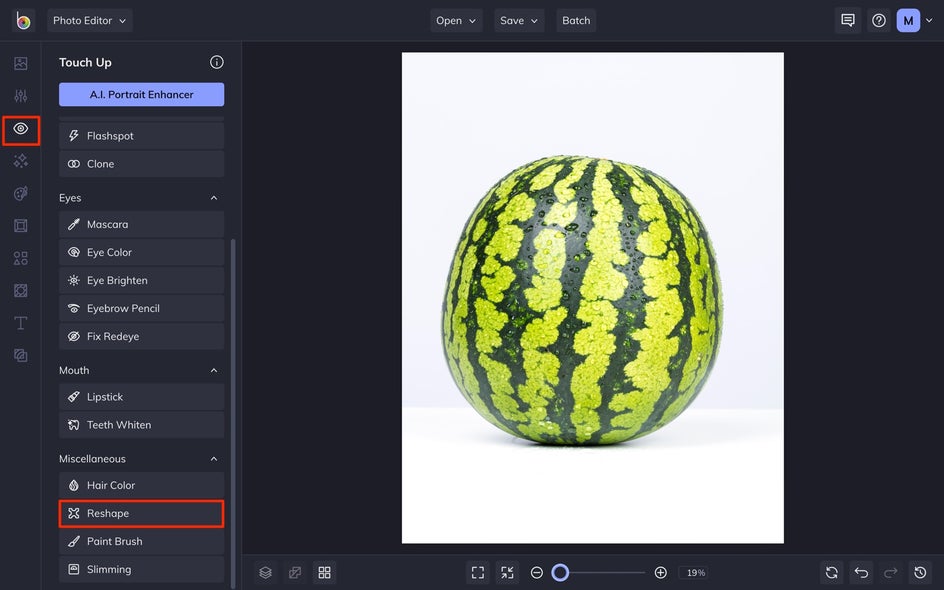Collapse the Eyes section

214,198
